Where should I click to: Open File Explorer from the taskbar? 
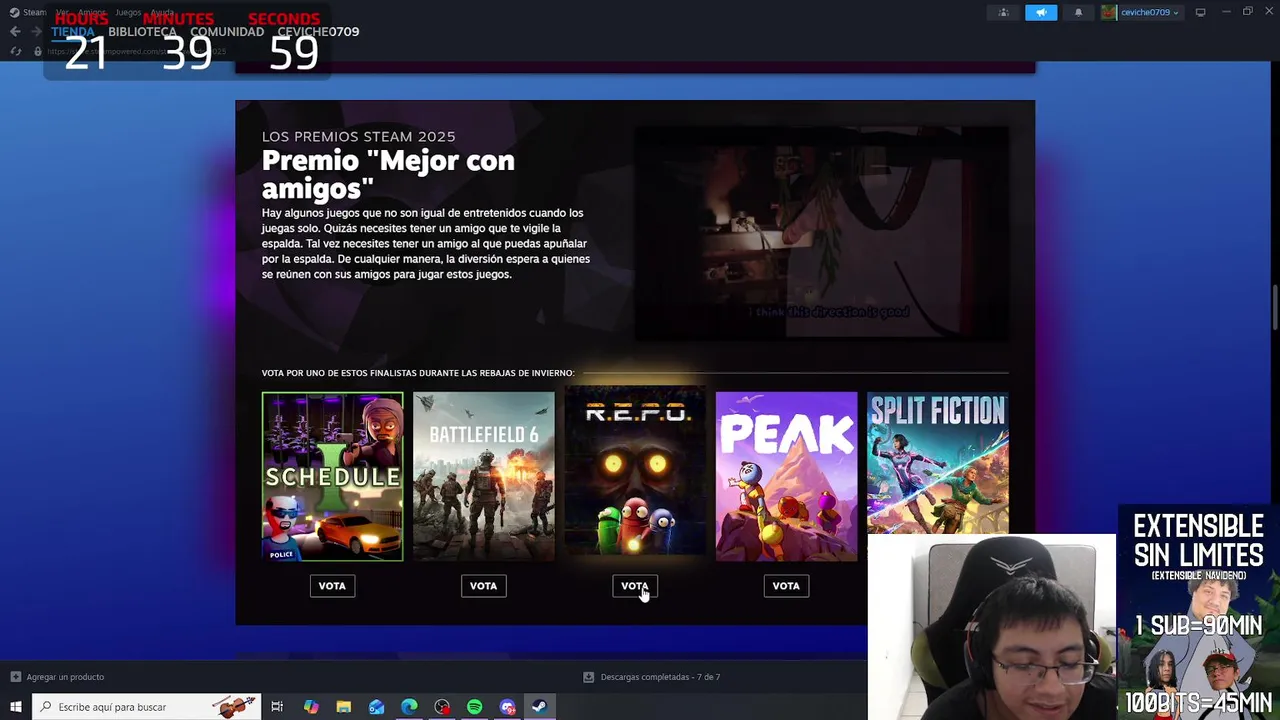344,707
